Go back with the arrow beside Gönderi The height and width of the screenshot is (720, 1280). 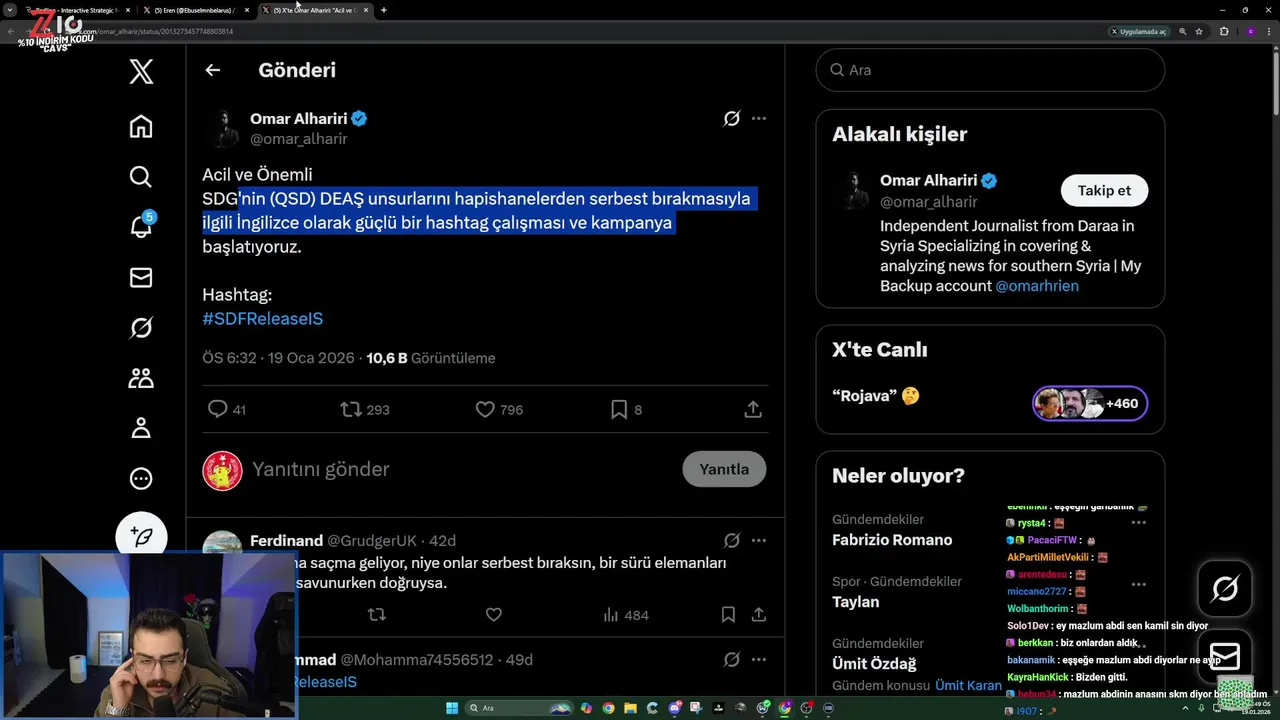[212, 70]
